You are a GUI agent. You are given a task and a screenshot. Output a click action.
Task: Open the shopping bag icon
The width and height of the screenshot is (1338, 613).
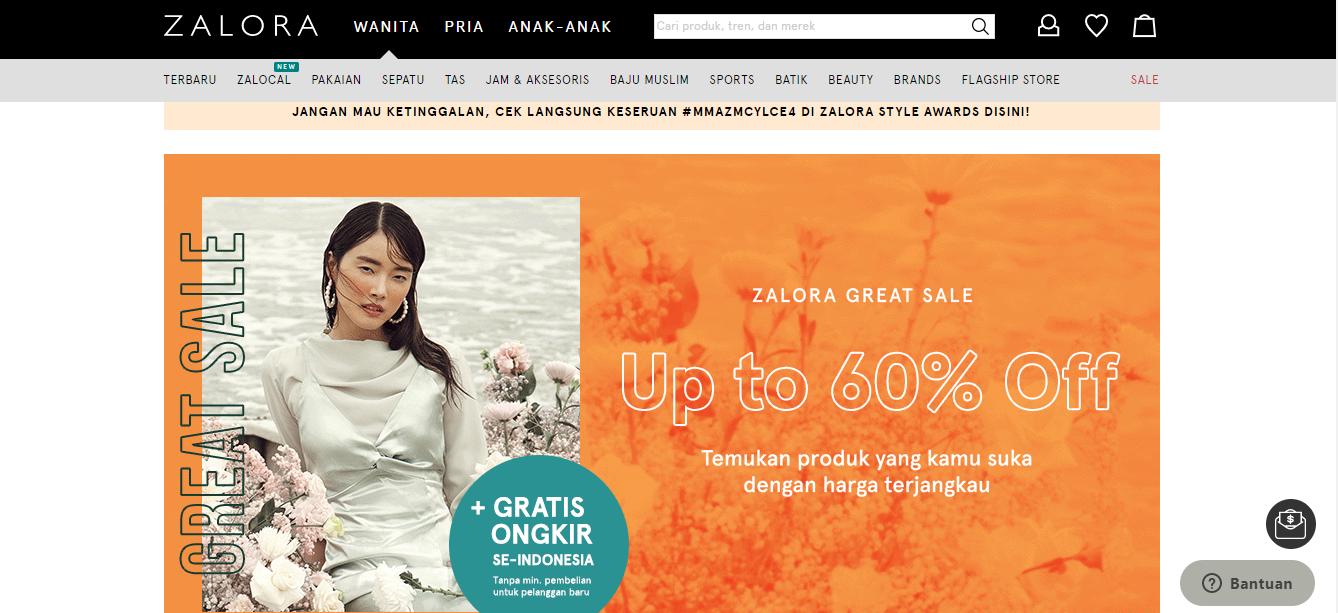(x=1144, y=26)
